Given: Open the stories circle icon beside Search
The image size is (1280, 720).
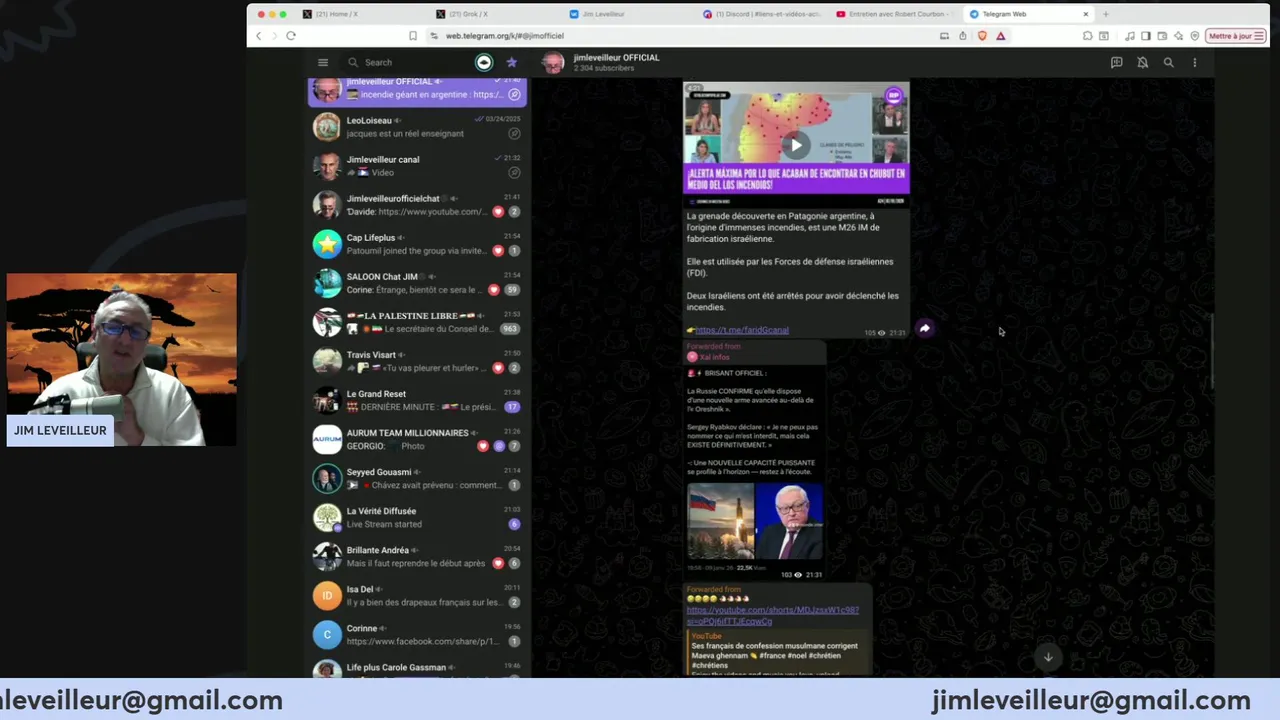Looking at the screenshot, I should (484, 62).
